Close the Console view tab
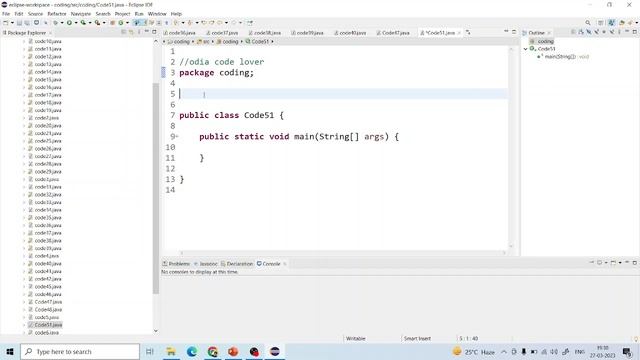This screenshot has height=360, width=640. pyautogui.click(x=284, y=264)
